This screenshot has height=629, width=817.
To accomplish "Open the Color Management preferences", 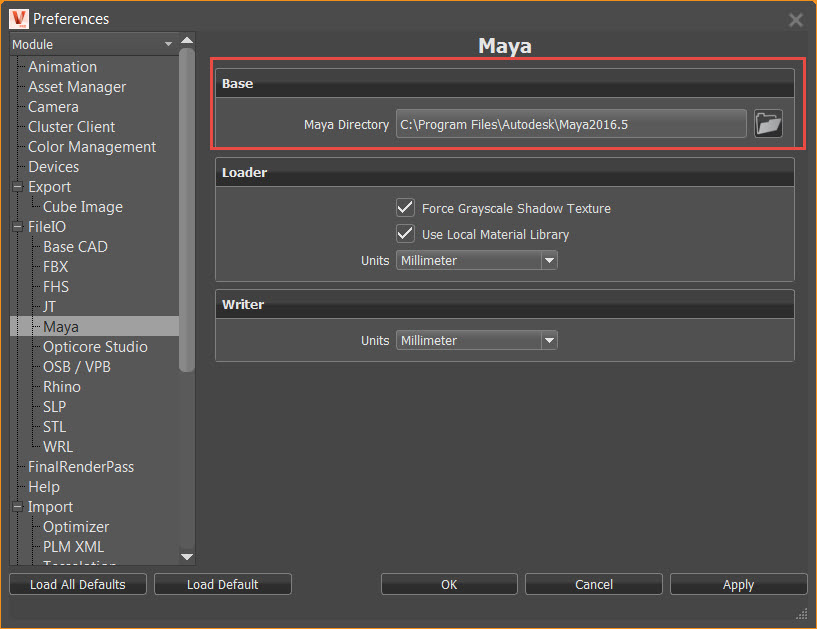I will (x=91, y=146).
